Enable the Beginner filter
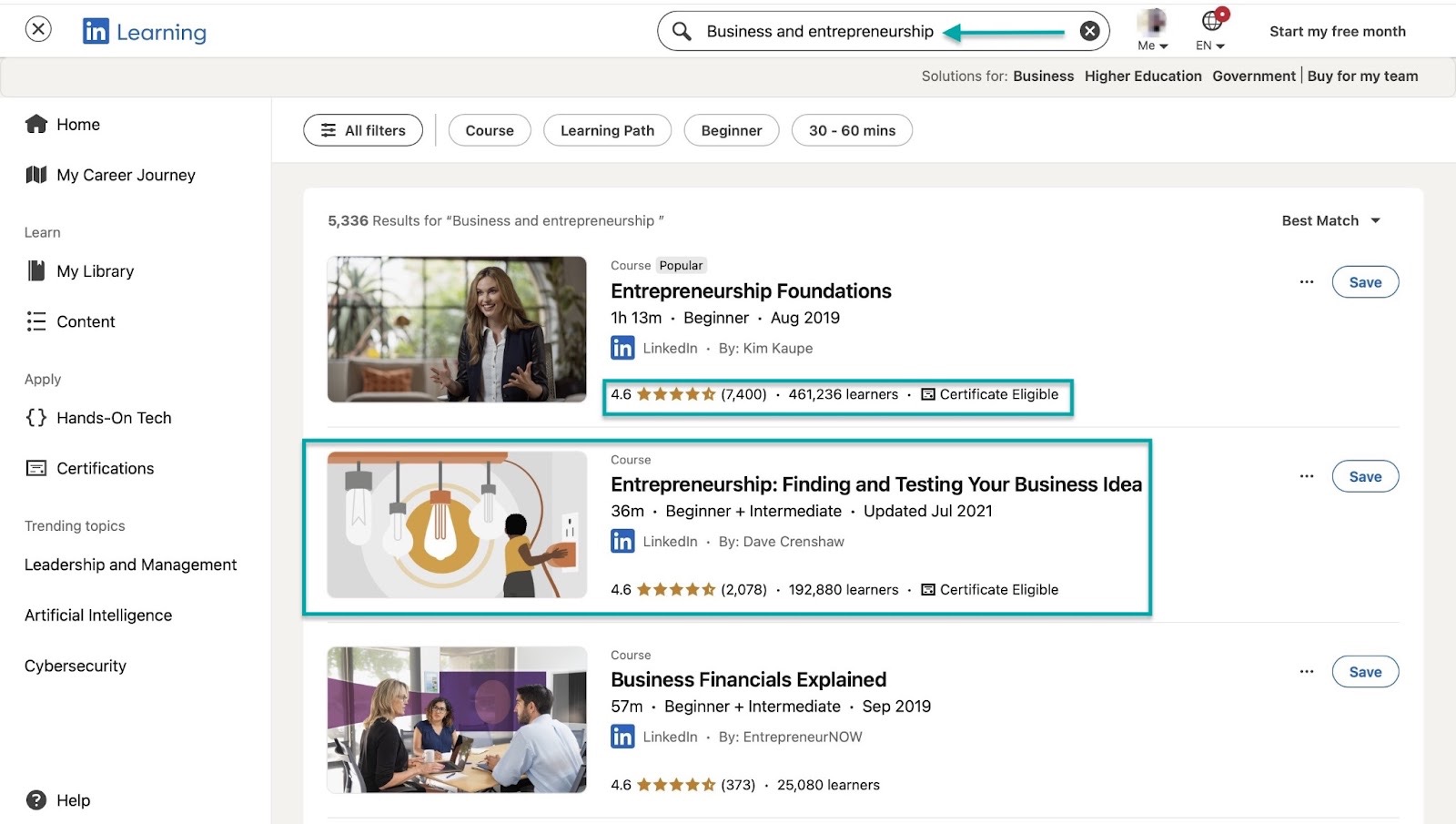This screenshot has height=824, width=1456. [x=731, y=130]
